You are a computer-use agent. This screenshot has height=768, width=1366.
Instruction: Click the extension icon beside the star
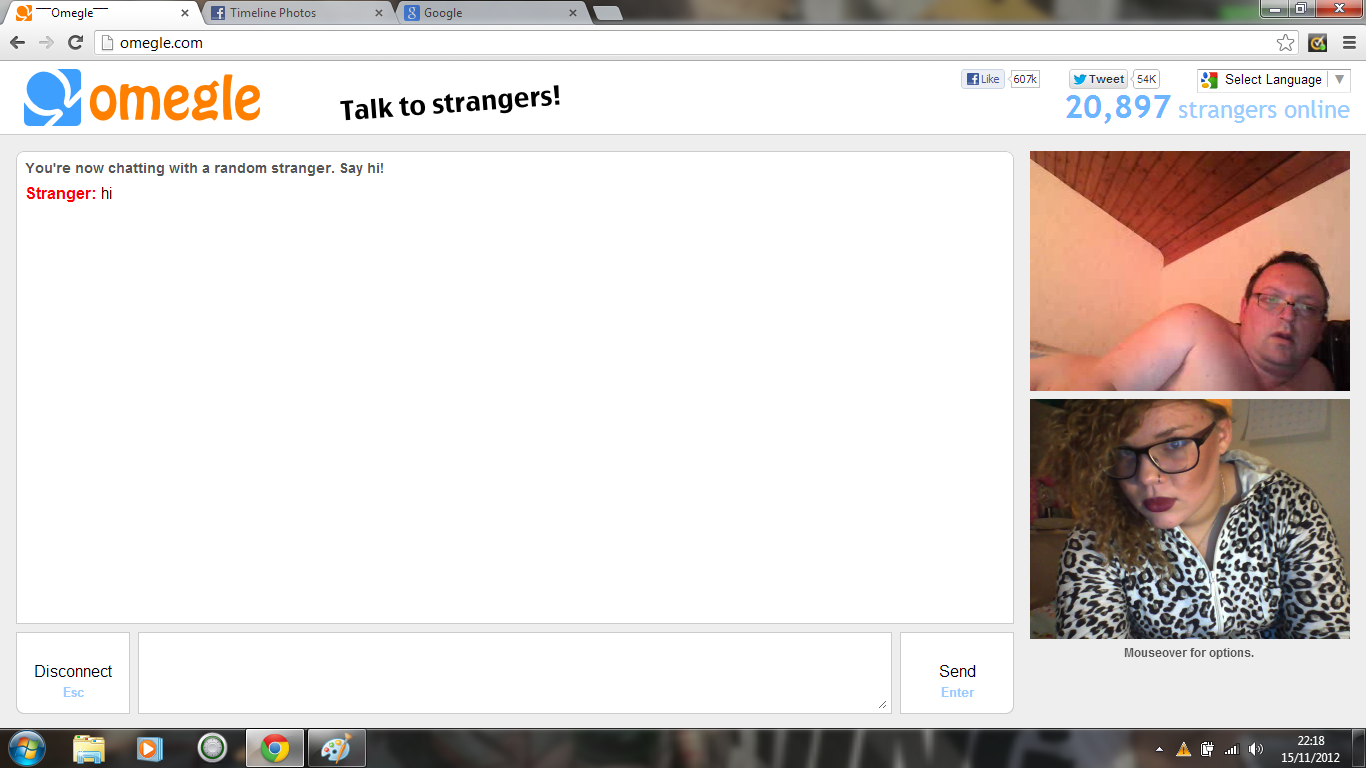pyautogui.click(x=1318, y=42)
